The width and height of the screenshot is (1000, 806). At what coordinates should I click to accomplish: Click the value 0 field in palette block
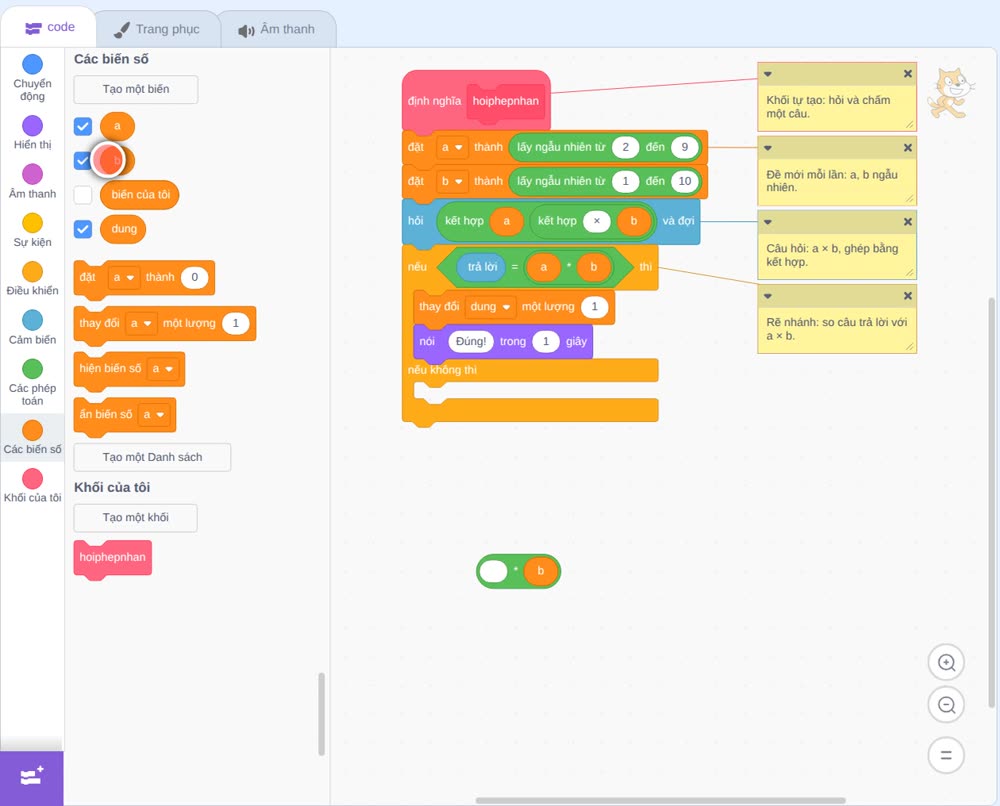coord(195,277)
